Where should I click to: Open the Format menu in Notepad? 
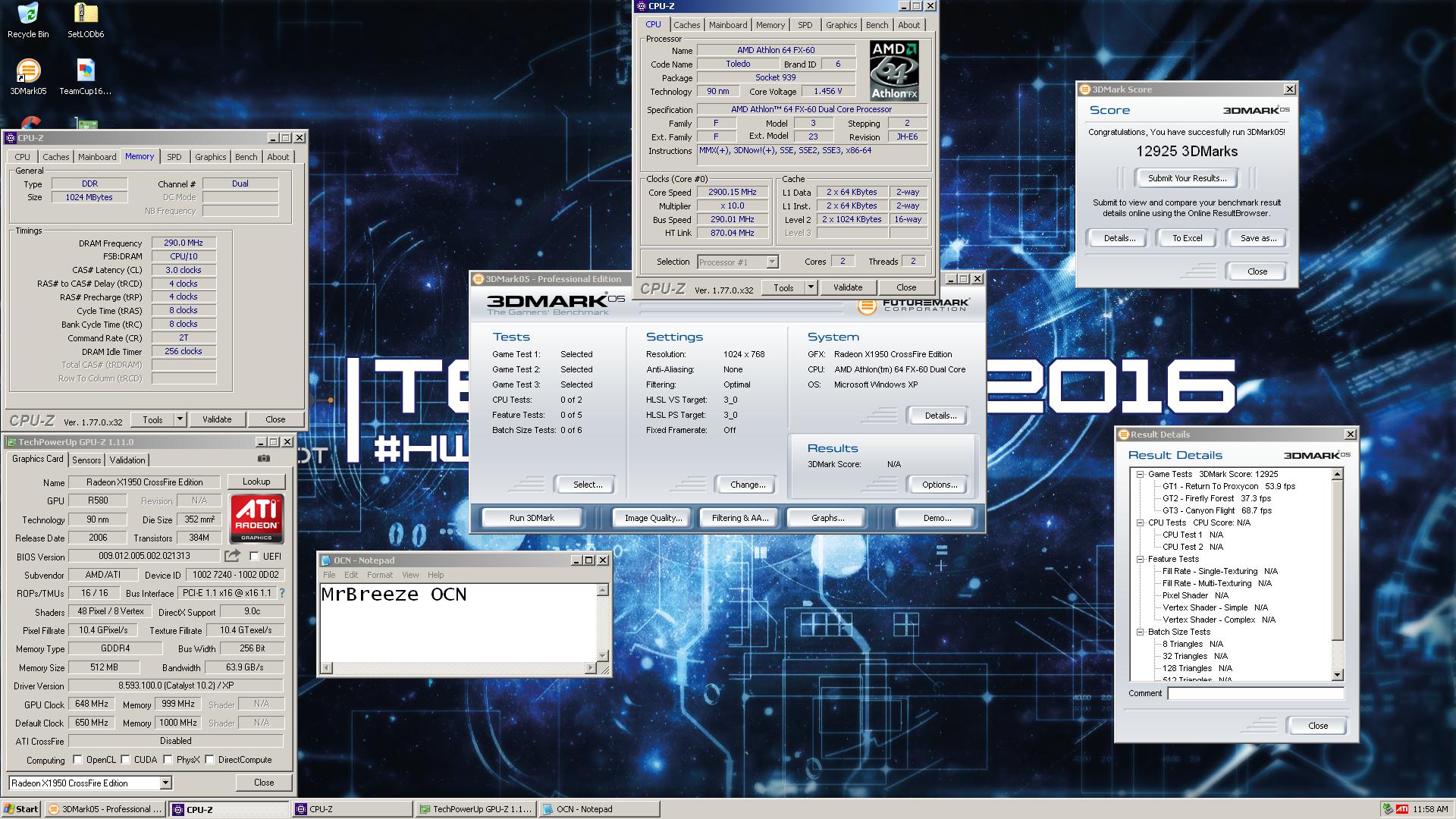380,575
